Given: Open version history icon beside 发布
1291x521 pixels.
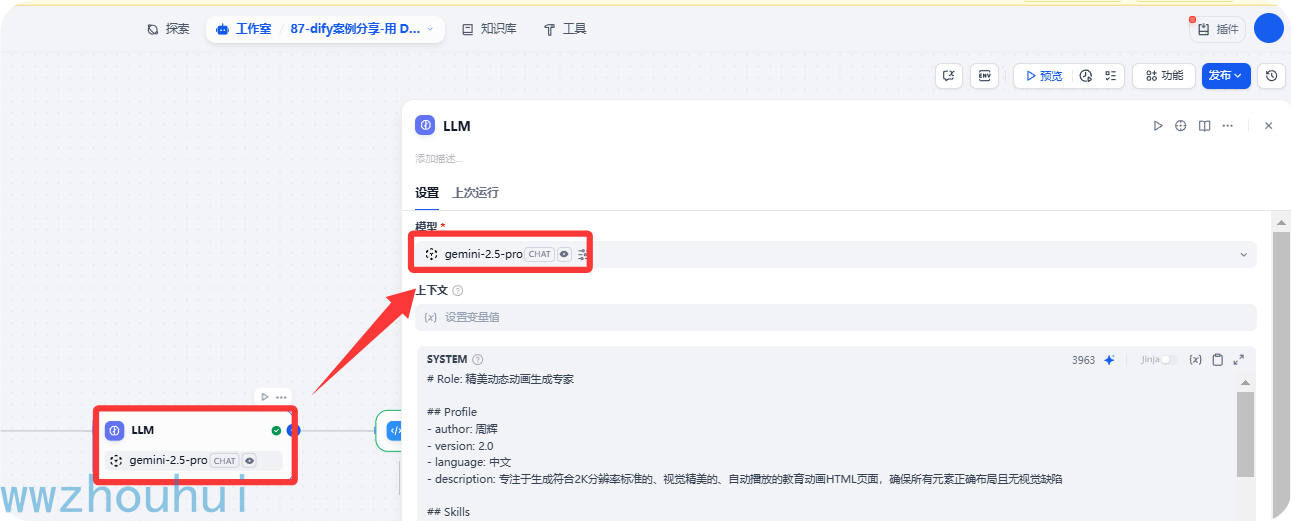Looking at the screenshot, I should pyautogui.click(x=1271, y=76).
